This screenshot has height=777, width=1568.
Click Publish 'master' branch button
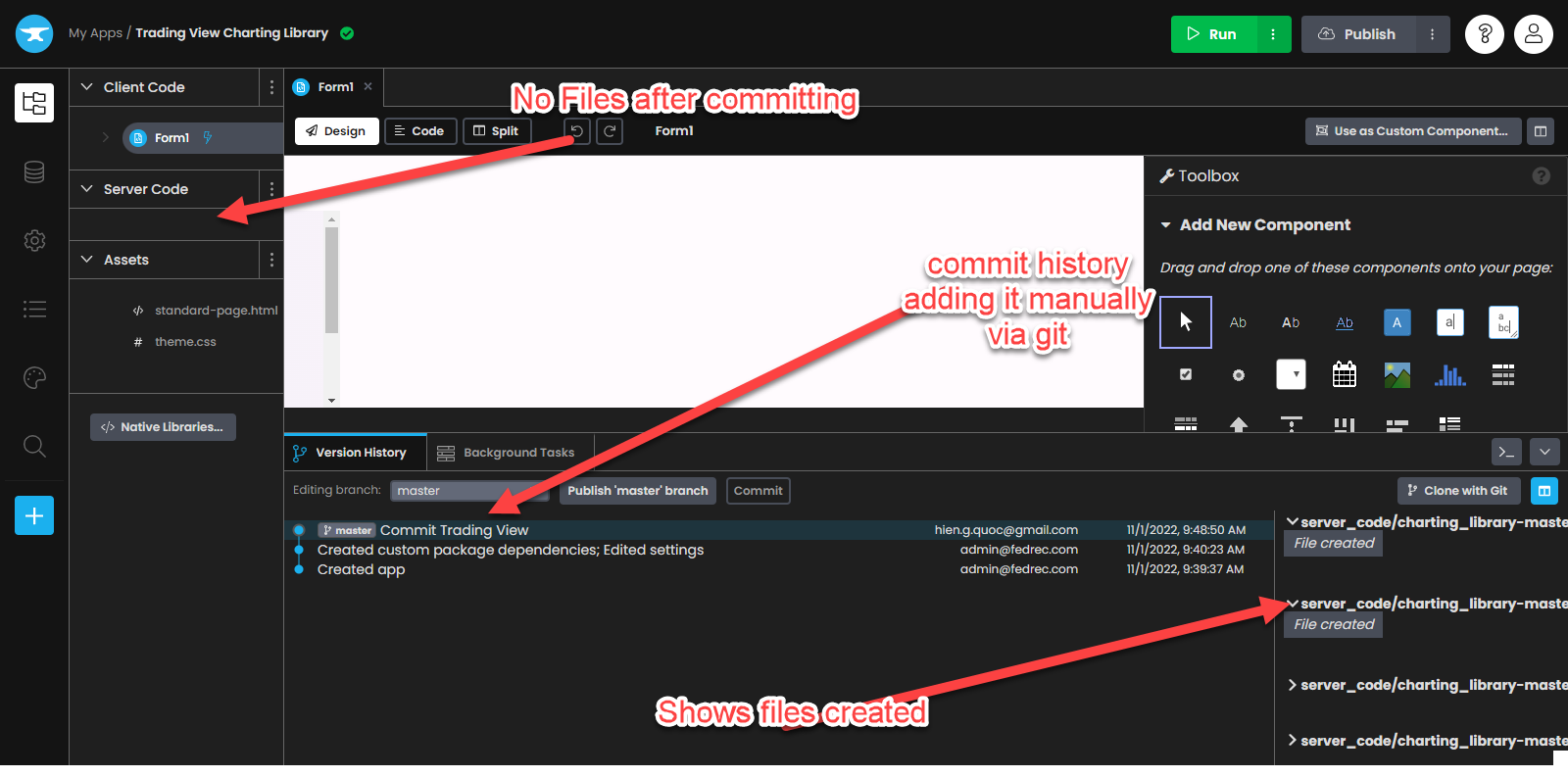tap(638, 491)
